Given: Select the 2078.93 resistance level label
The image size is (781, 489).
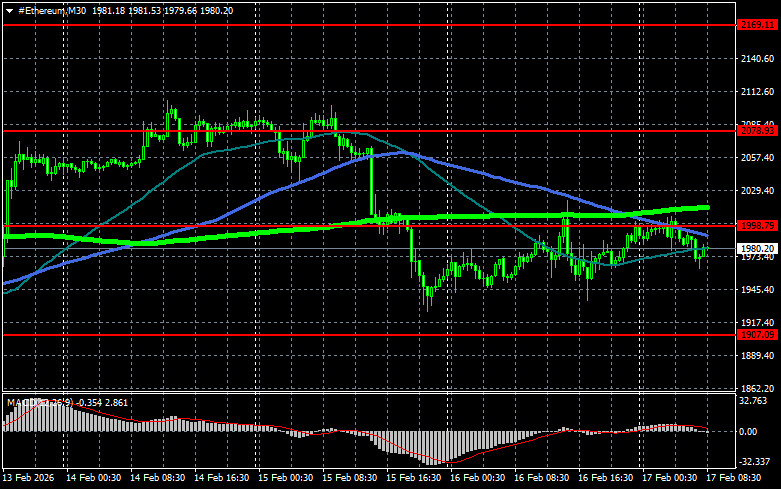Looking at the screenshot, I should pos(757,130).
